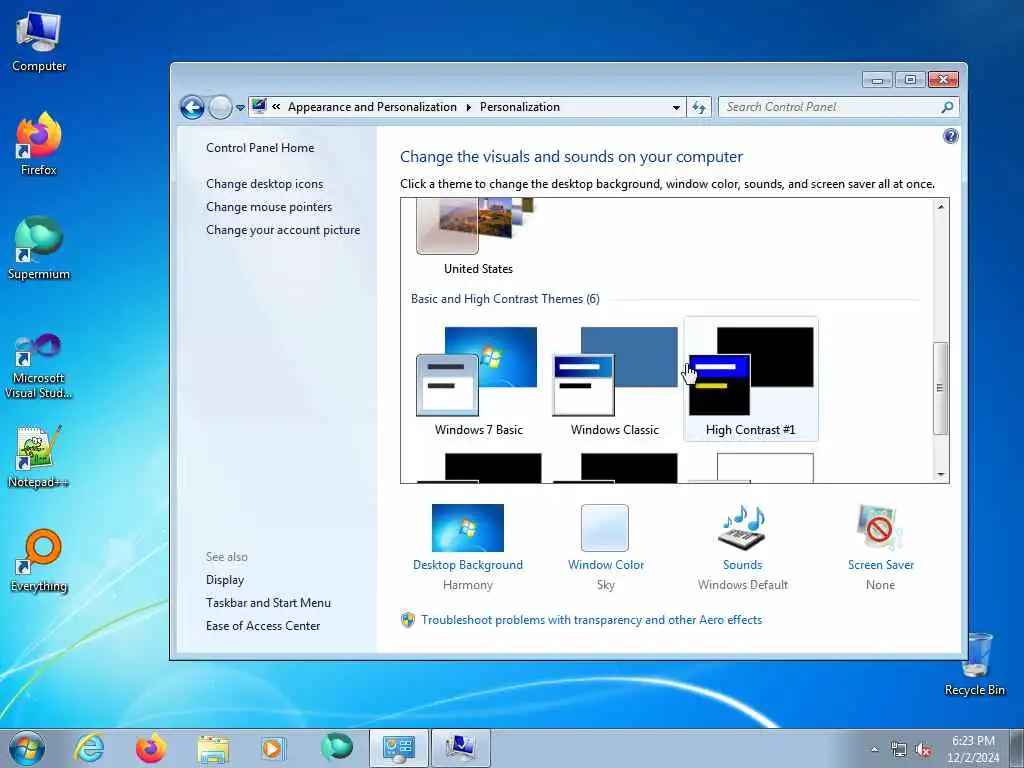
Task: Click the theme list scrollbar thumb
Action: point(940,388)
